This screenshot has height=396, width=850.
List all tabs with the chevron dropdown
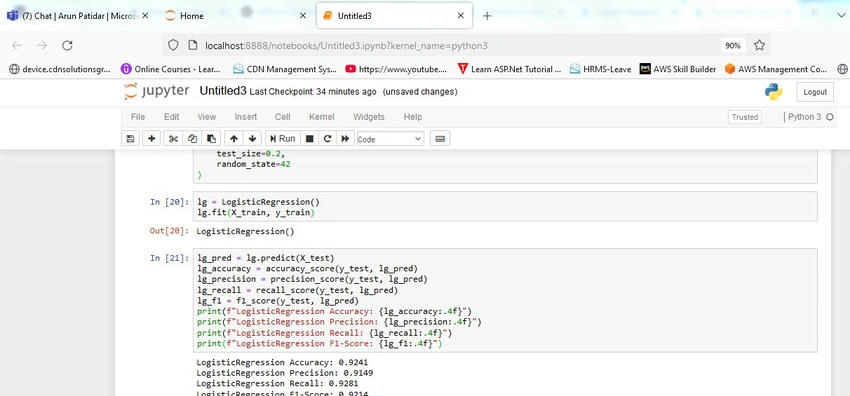(841, 16)
